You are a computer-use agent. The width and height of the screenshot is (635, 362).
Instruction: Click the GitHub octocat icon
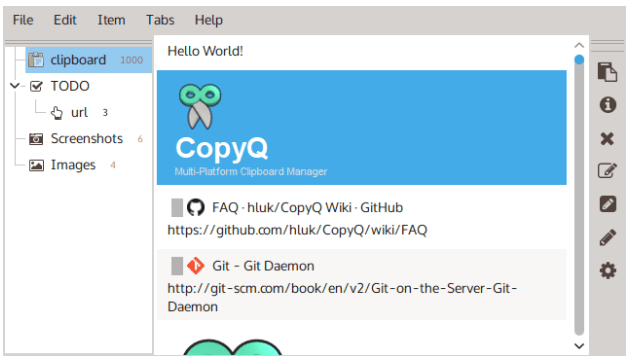point(196,207)
